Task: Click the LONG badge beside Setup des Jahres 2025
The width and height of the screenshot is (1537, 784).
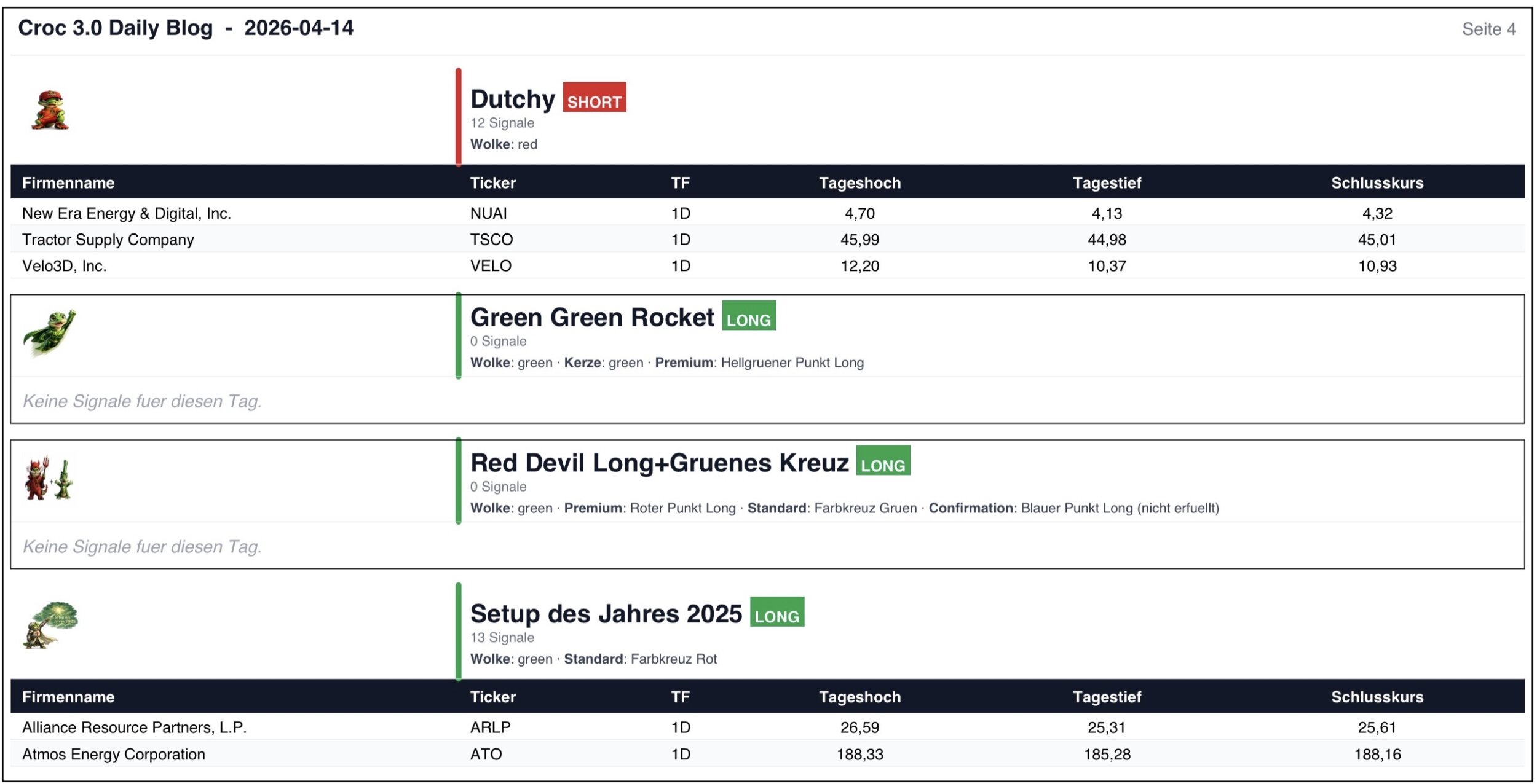Action: (776, 613)
